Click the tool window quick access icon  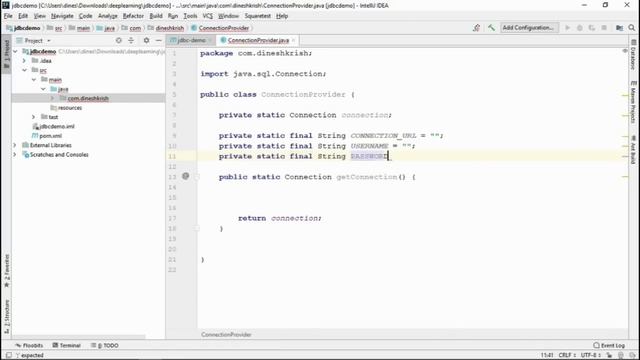[9, 355]
